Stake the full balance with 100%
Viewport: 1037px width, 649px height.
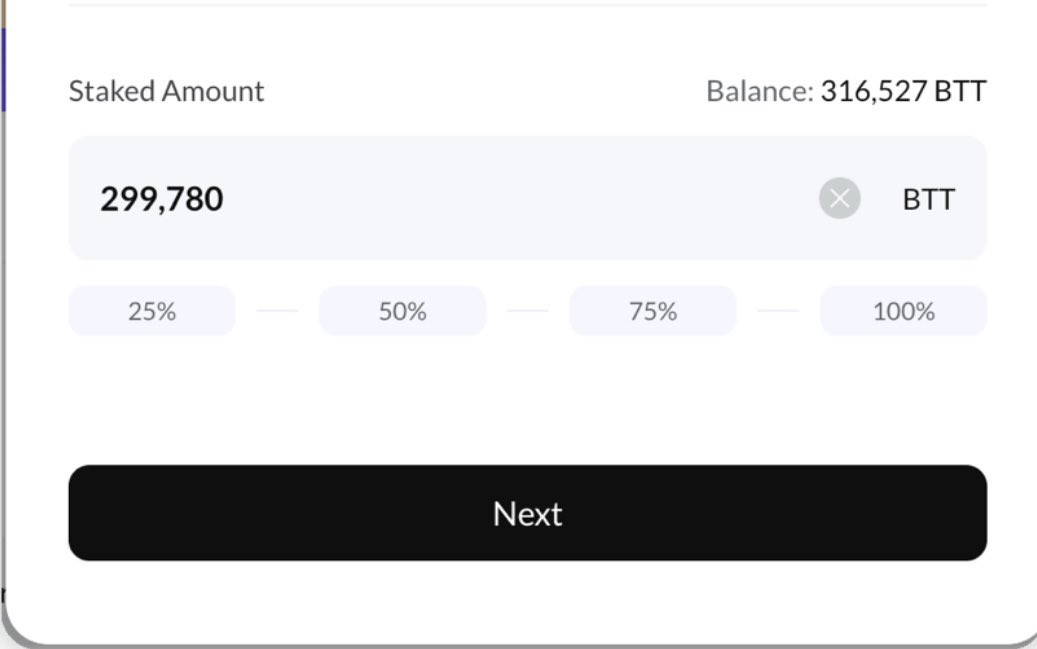tap(903, 311)
